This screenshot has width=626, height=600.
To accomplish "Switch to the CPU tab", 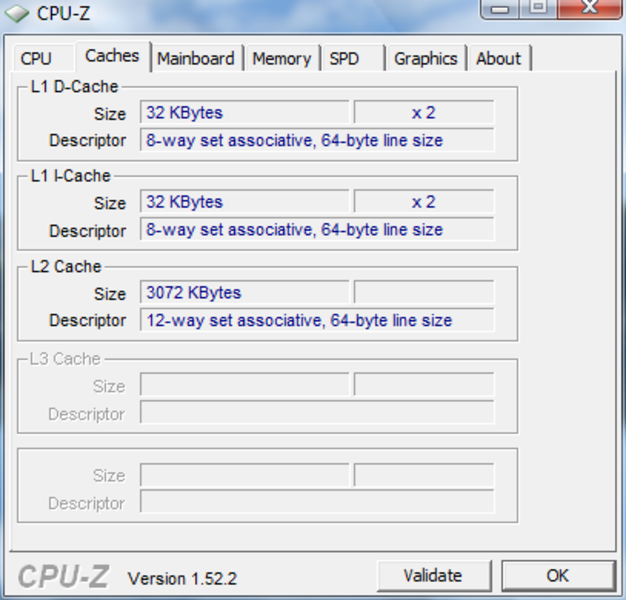I will tap(43, 58).
